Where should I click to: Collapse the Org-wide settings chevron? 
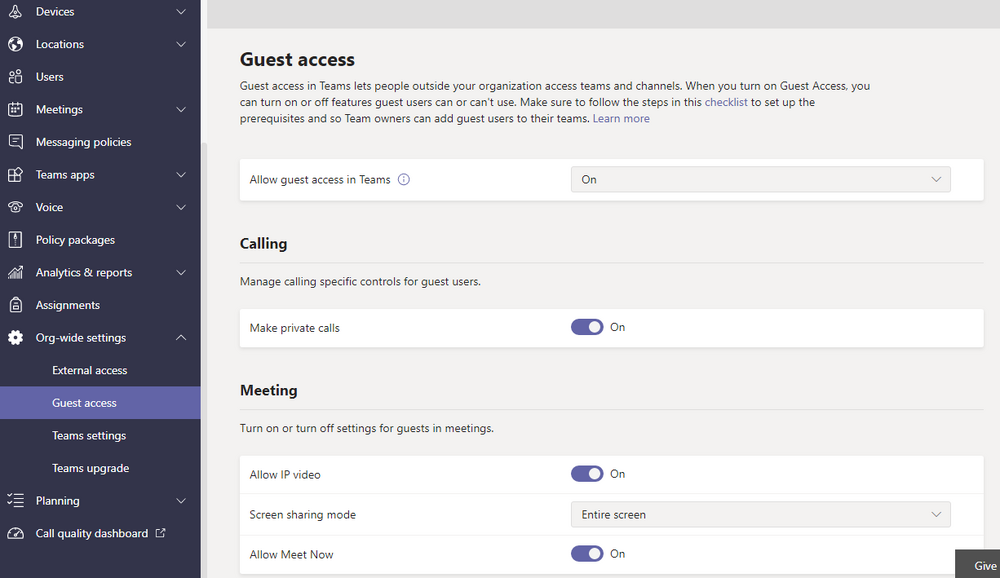[x=181, y=337]
